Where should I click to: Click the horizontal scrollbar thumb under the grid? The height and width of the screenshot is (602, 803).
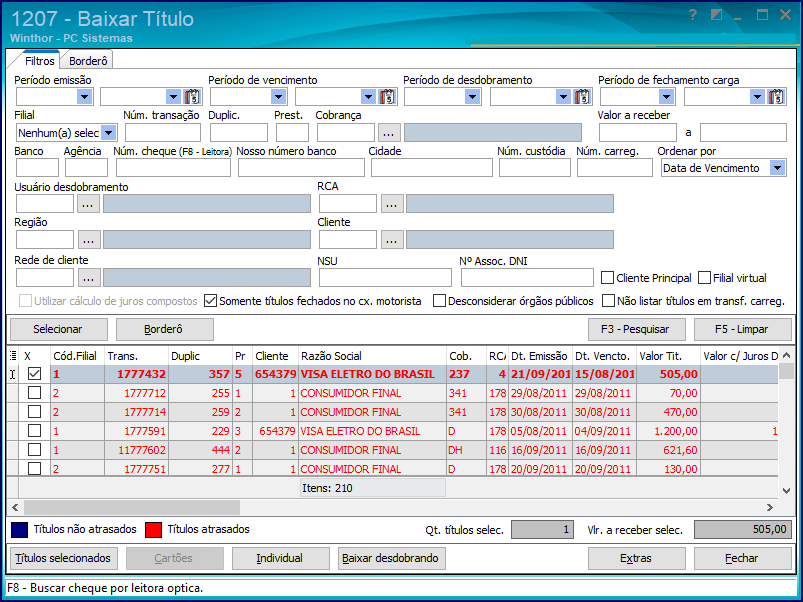point(132,507)
